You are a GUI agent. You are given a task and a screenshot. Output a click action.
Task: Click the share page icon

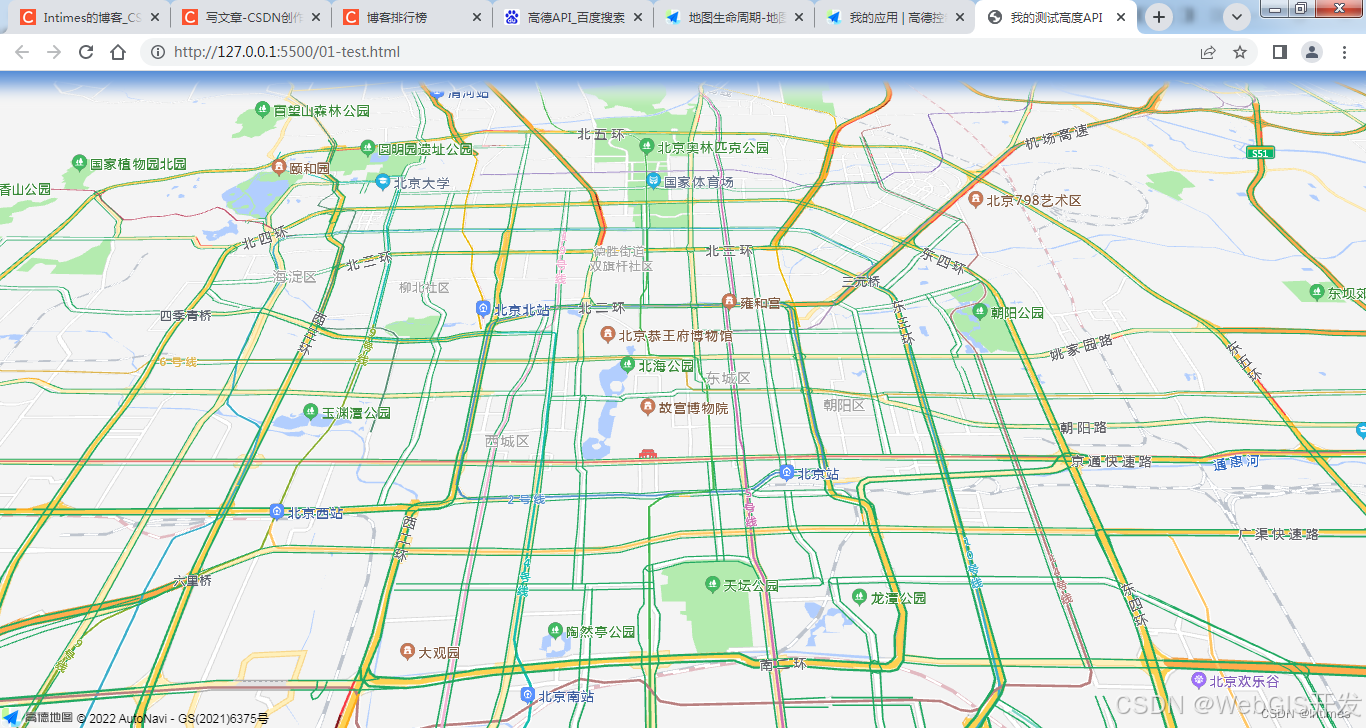pos(1208,52)
